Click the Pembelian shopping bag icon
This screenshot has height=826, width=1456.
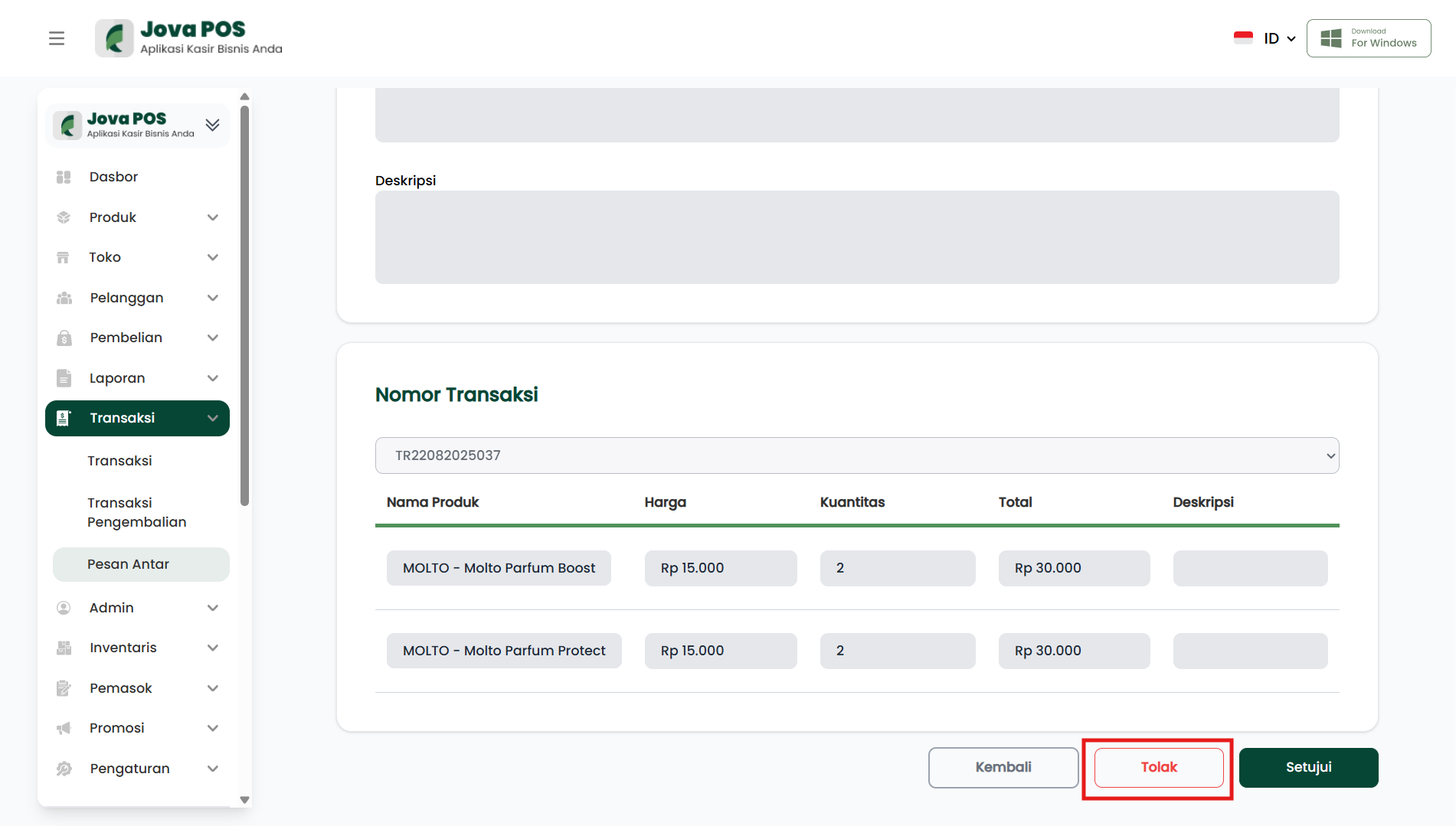(64, 338)
